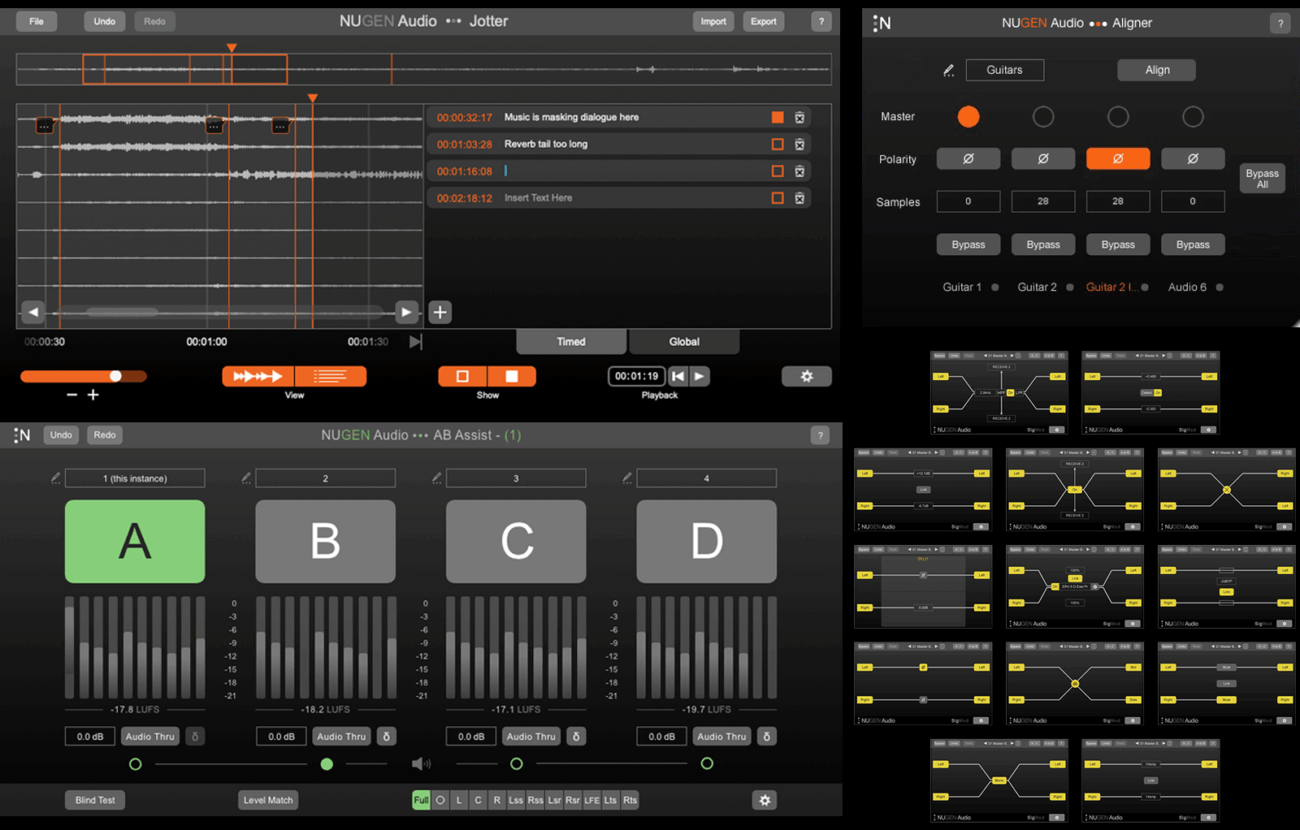Select source C in AB Assist
This screenshot has height=830, width=1300.
coord(516,541)
